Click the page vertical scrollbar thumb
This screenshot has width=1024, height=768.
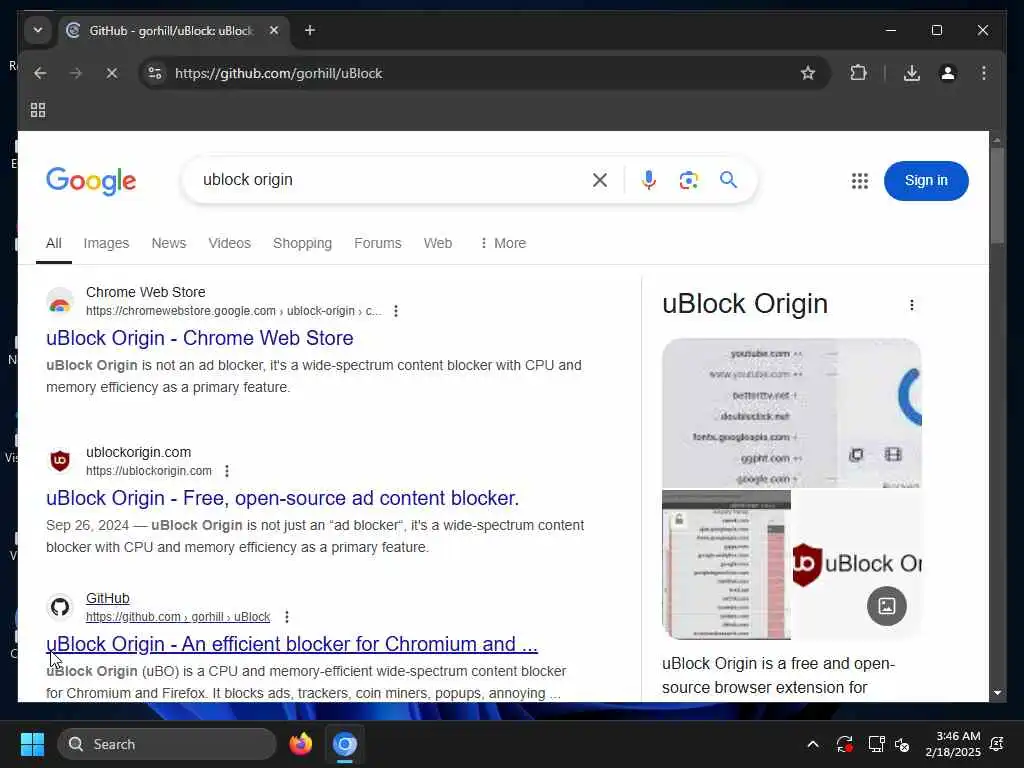click(x=997, y=196)
